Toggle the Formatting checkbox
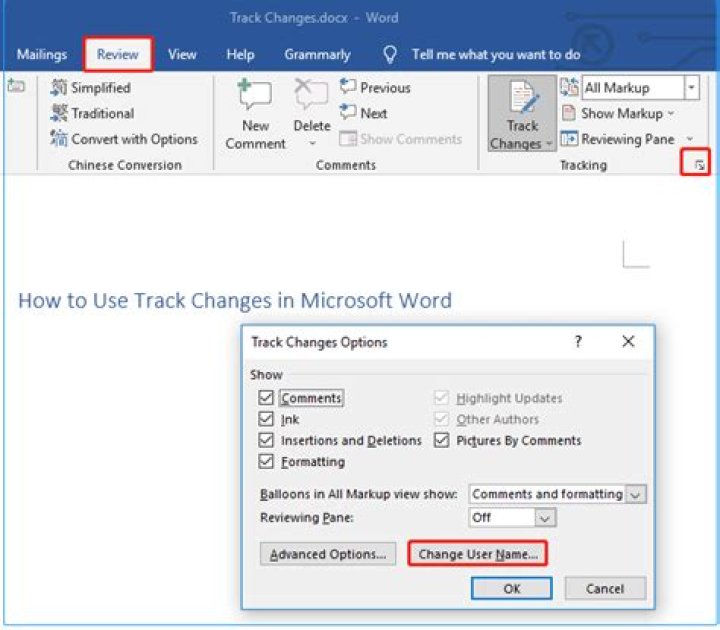Viewport: 720px width, 630px height. 266,461
